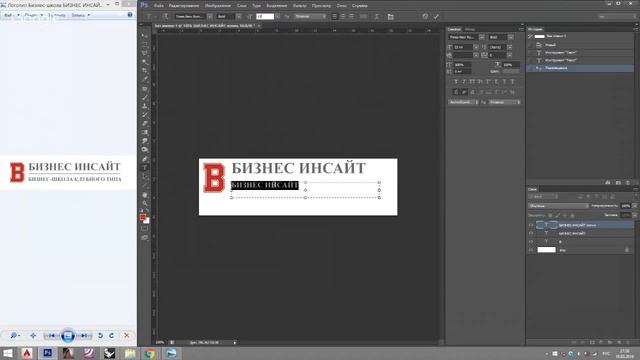Hide the selected top text layer
The height and width of the screenshot is (360, 640).
point(531,225)
